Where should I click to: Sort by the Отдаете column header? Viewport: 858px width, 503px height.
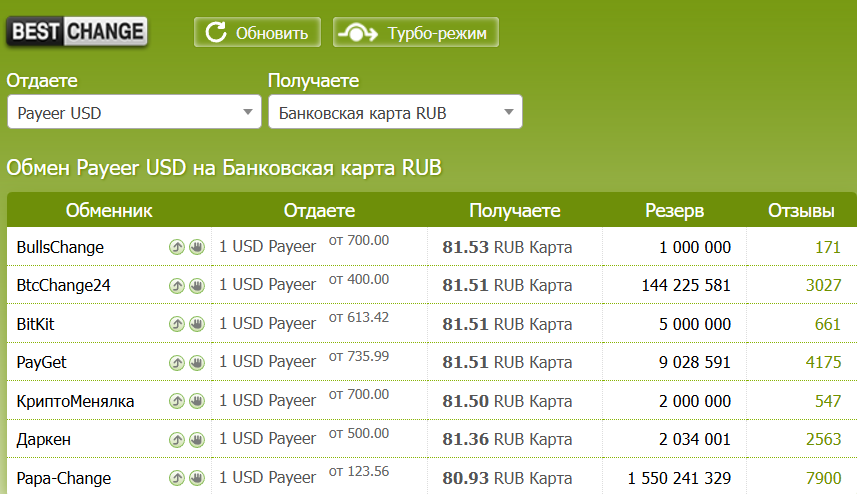point(319,211)
